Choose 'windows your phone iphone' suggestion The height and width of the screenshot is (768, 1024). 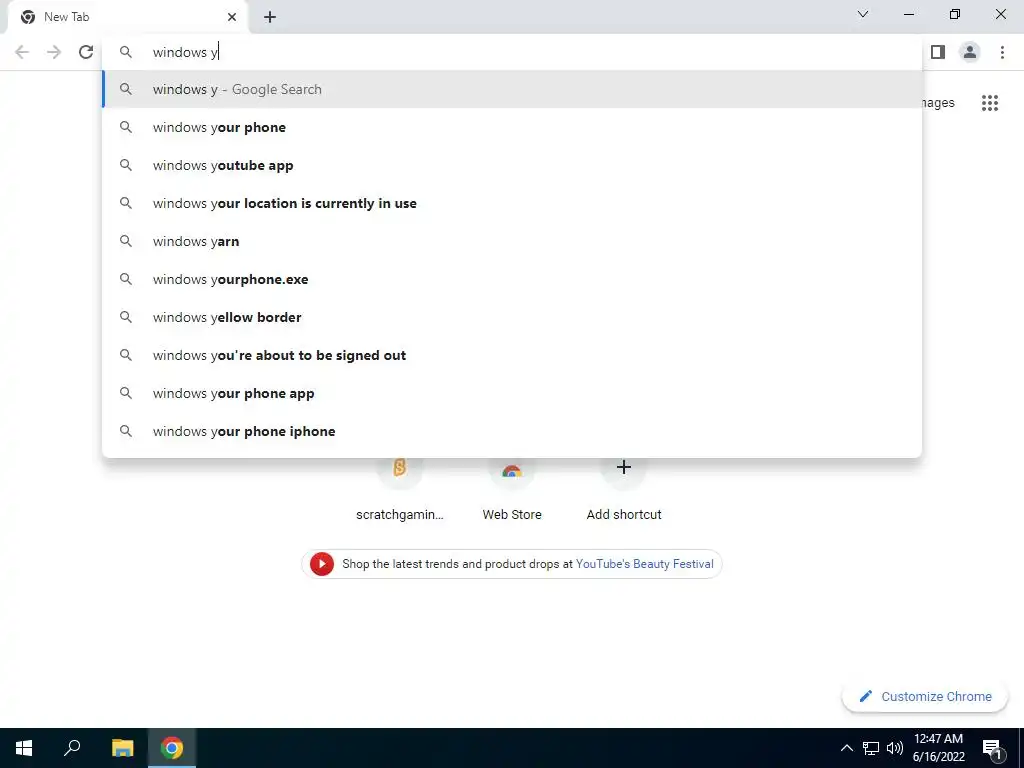(x=512, y=431)
